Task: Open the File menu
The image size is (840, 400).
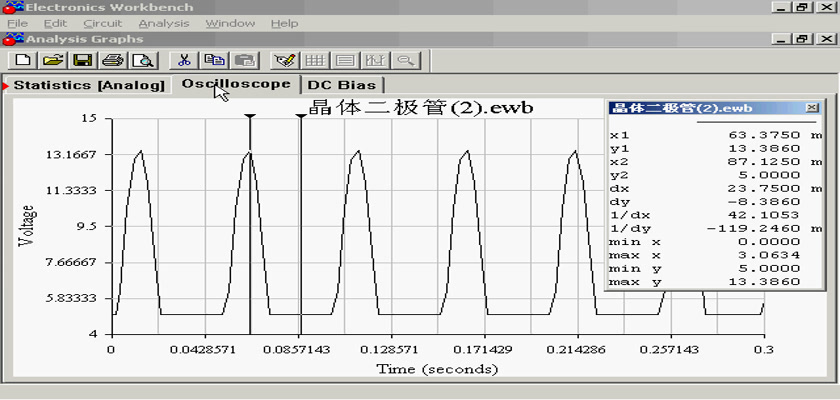Action: [17, 23]
